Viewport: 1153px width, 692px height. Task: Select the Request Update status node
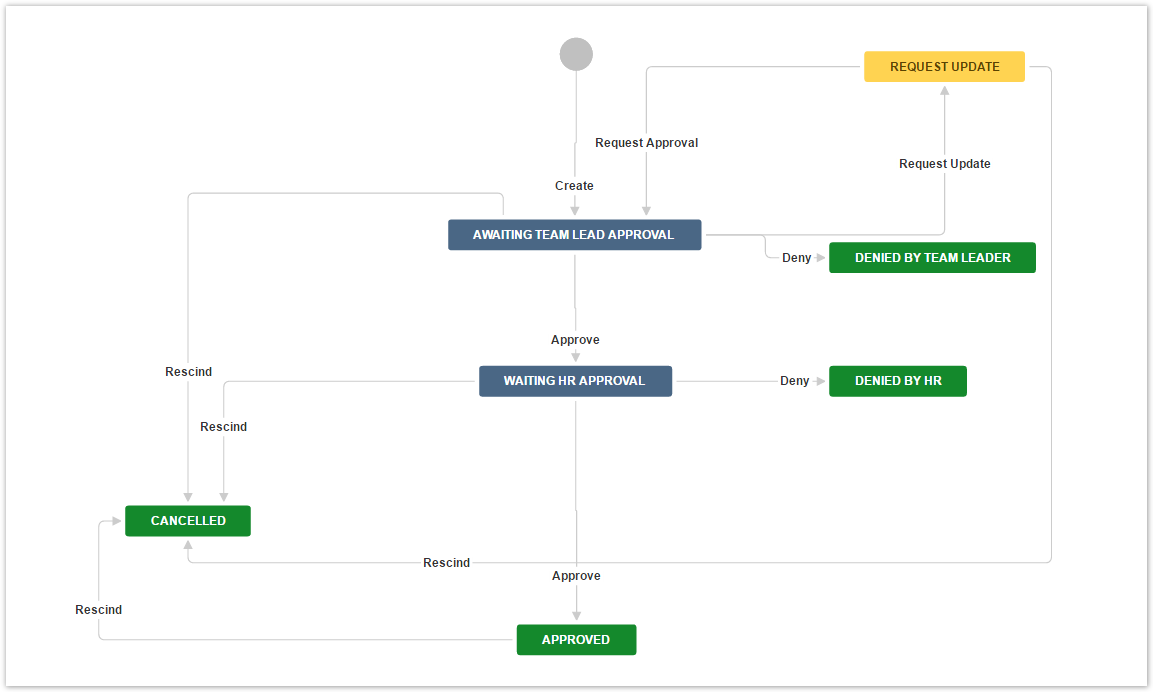[944, 67]
